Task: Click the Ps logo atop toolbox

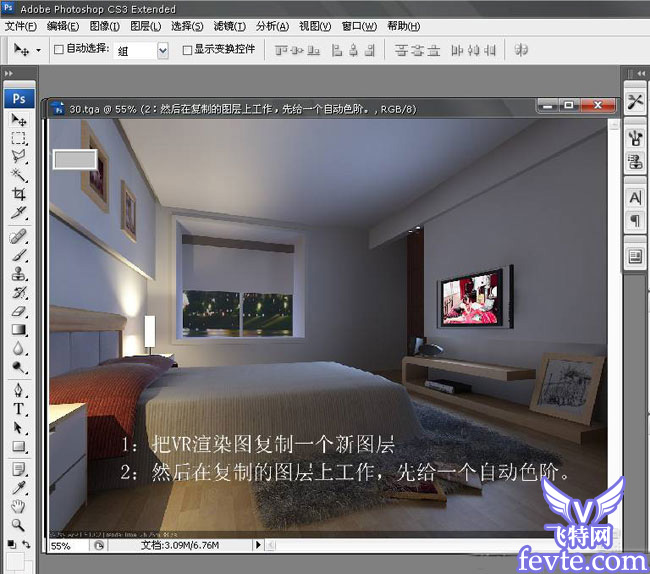Action: (x=19, y=99)
